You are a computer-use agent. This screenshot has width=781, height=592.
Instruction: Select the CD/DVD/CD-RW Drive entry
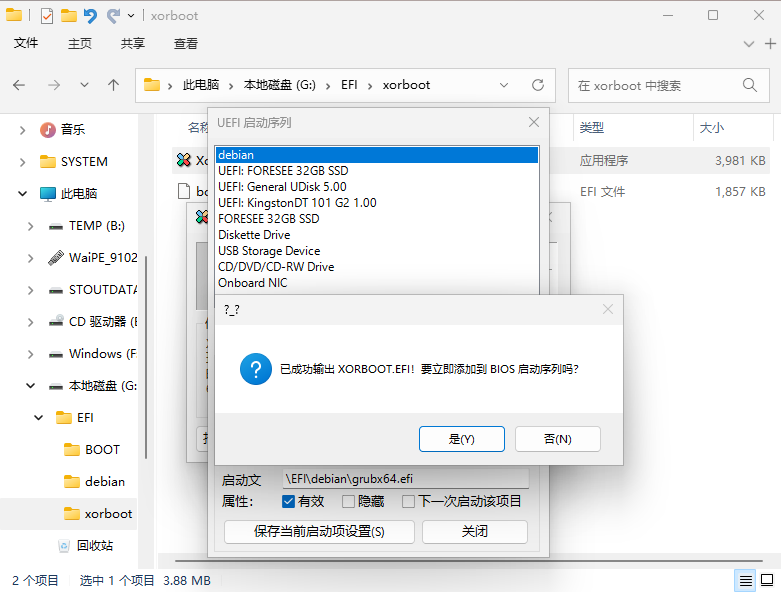[x=377, y=266]
